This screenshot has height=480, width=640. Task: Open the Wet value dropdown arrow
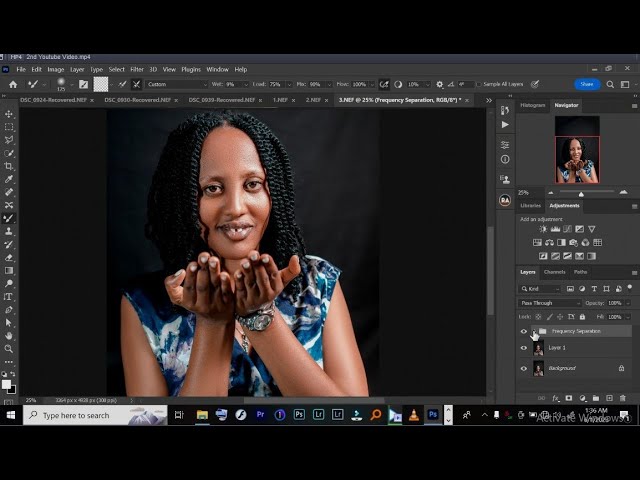(246, 84)
